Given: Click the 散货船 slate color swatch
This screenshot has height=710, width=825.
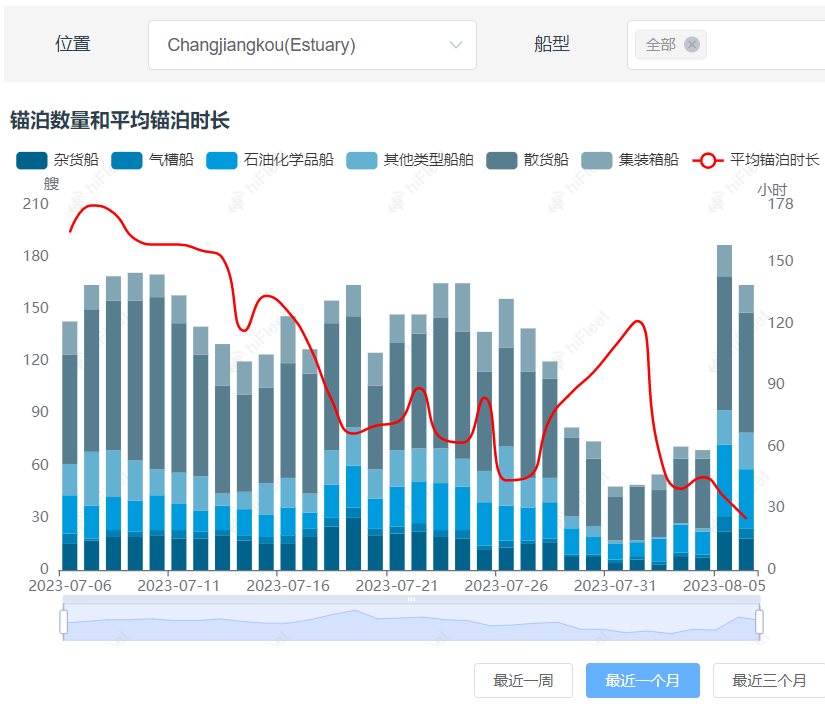Looking at the screenshot, I should pos(501,161).
